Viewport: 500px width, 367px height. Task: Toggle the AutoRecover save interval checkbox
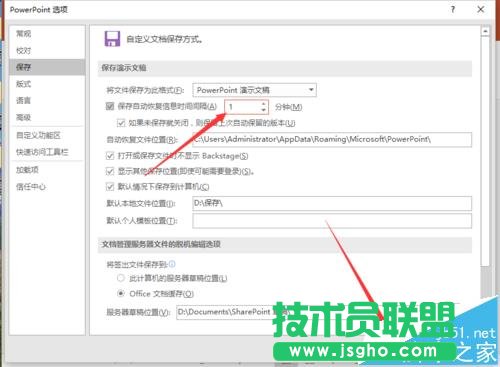click(110, 106)
